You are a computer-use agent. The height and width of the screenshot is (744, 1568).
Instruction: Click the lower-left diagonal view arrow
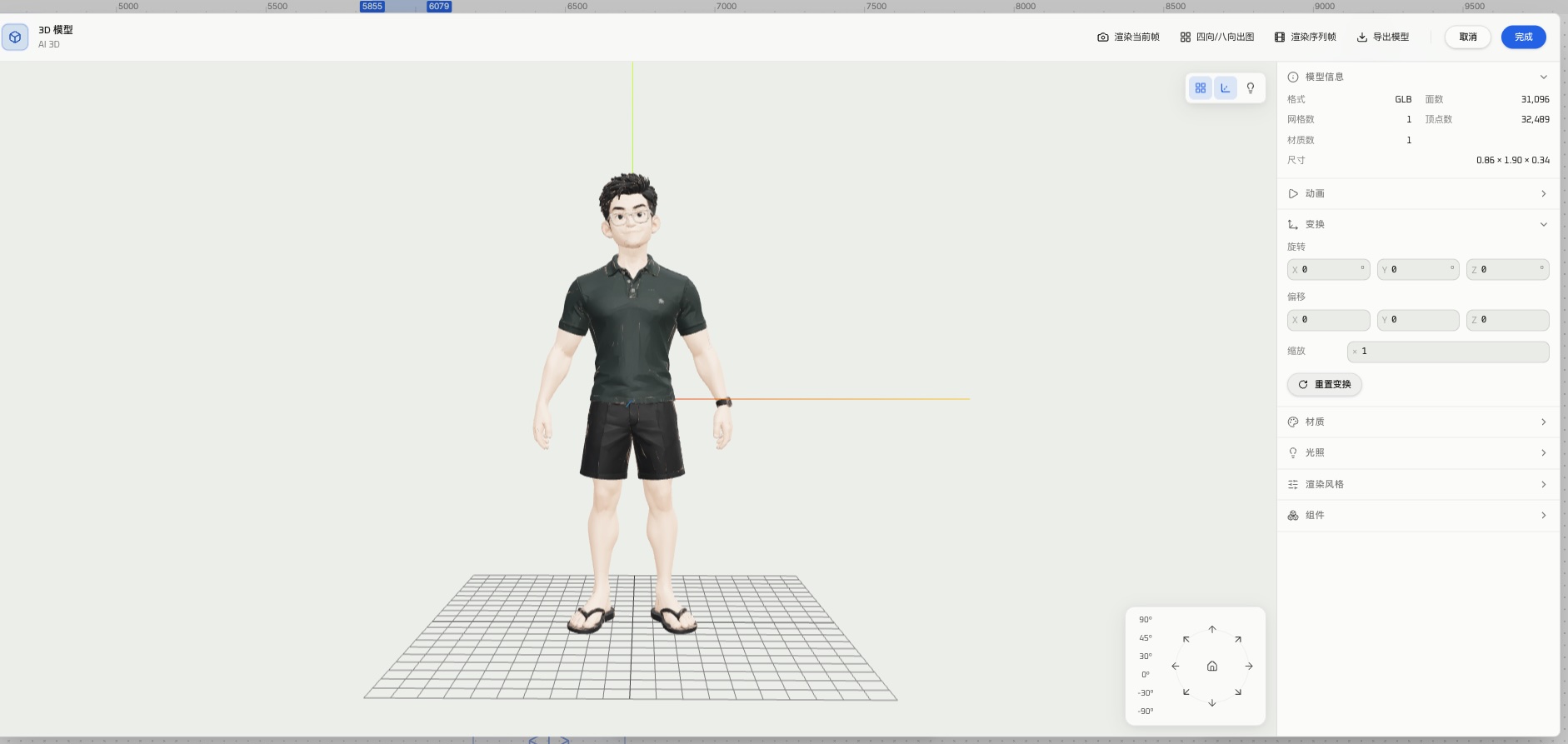[x=1186, y=692]
